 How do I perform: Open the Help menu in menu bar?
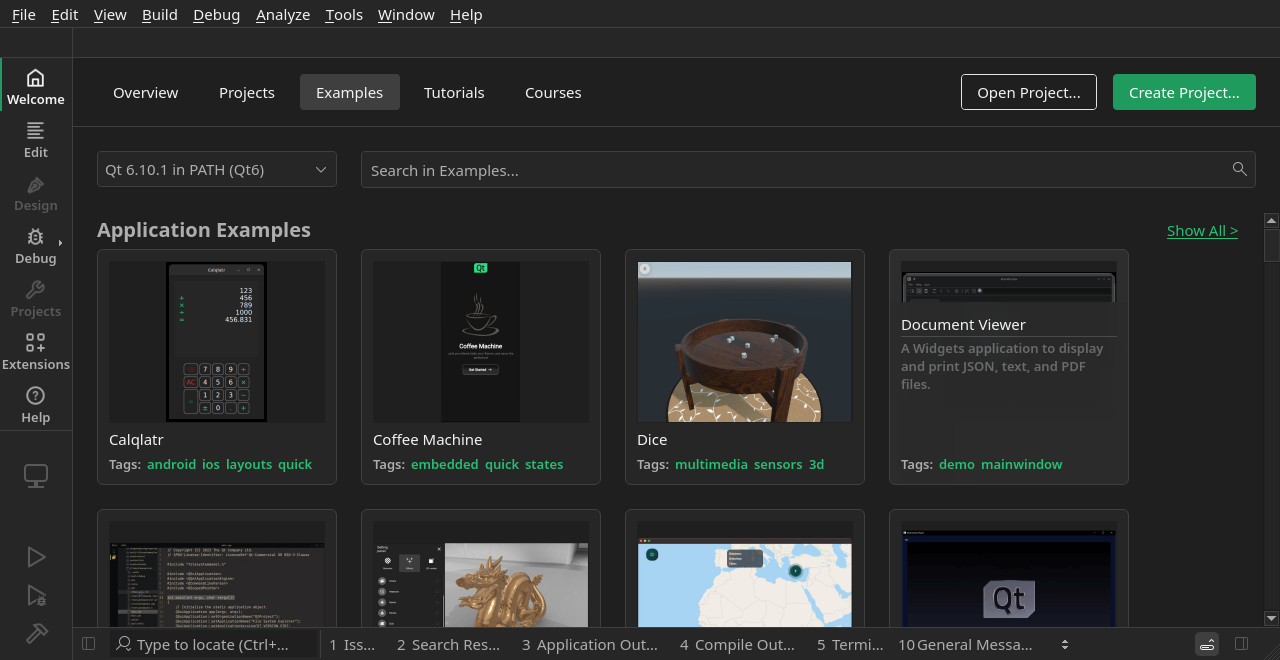pos(466,14)
